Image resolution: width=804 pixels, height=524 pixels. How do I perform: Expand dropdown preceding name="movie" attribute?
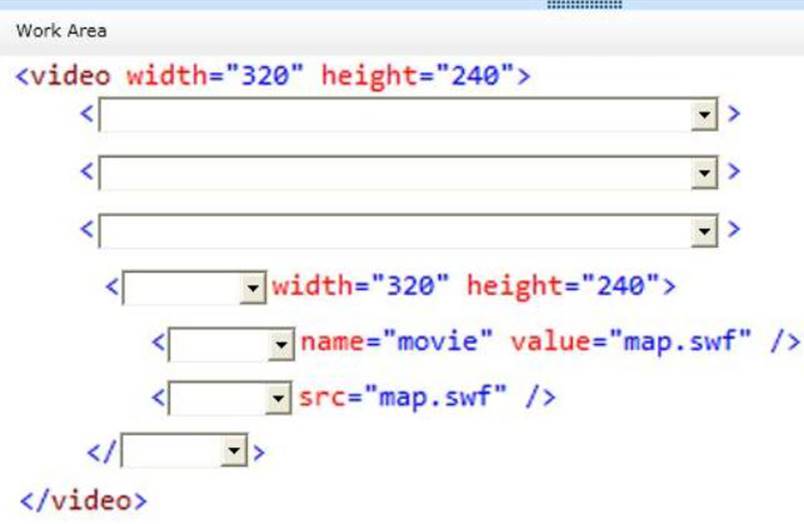(280, 345)
